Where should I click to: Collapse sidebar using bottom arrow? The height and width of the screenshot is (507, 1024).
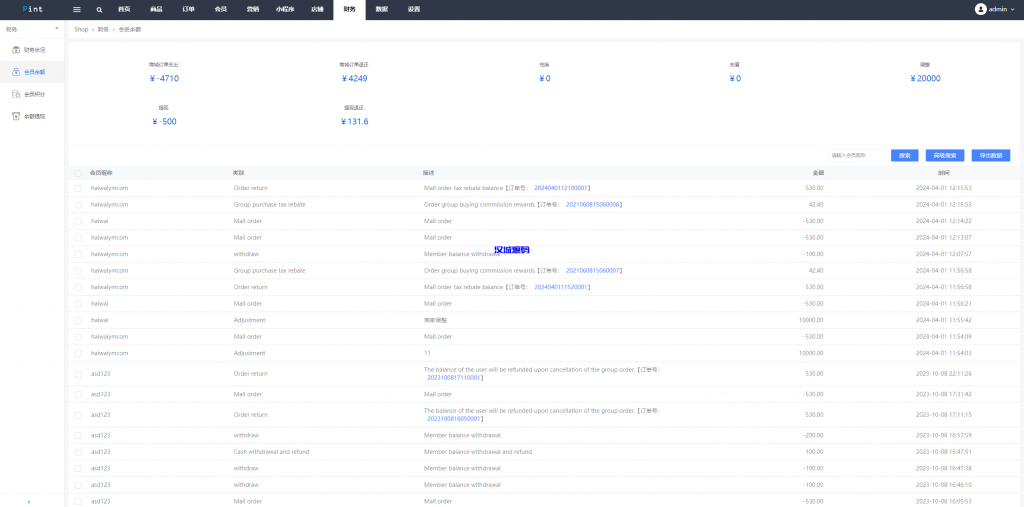pos(29,501)
